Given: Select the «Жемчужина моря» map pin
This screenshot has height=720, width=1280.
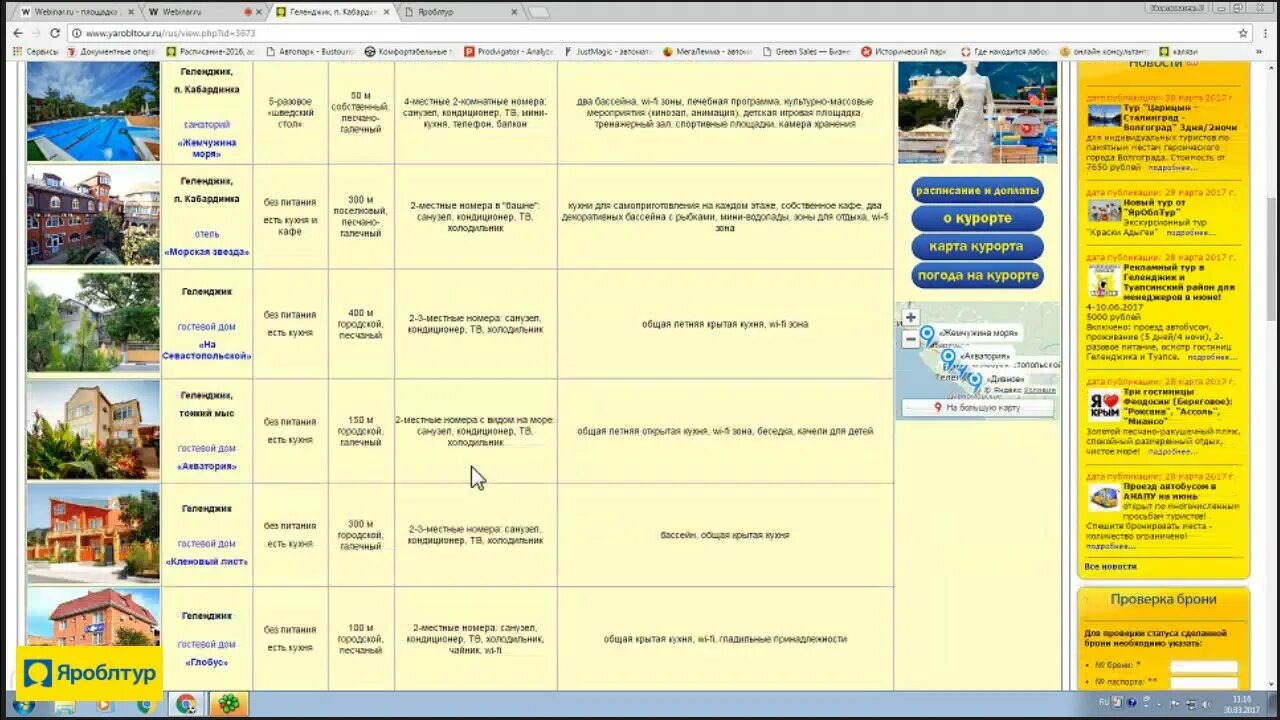Looking at the screenshot, I should 927,334.
